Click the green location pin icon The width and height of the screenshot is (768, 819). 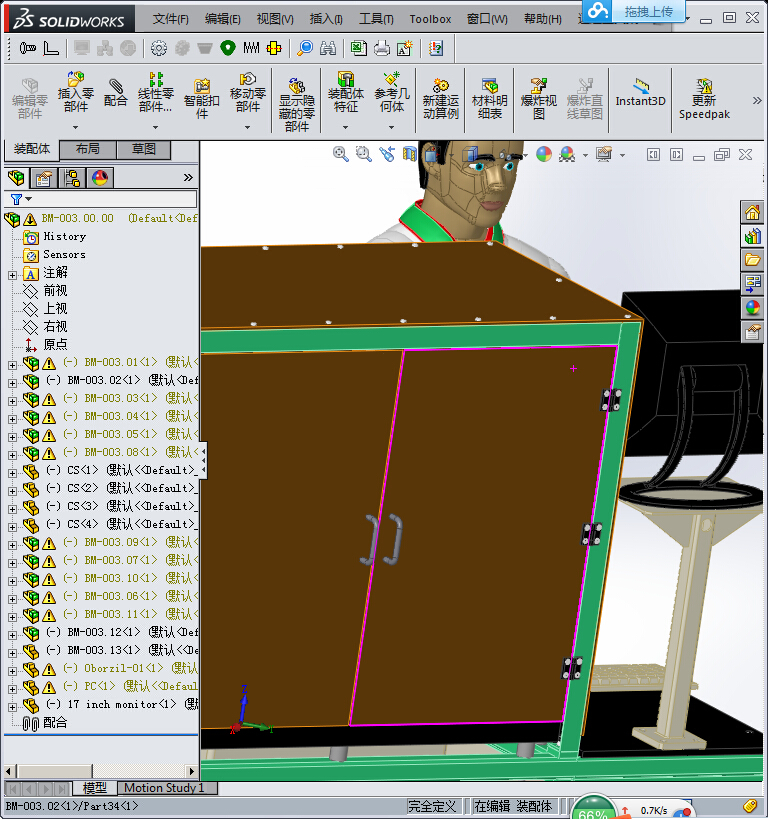click(x=228, y=48)
